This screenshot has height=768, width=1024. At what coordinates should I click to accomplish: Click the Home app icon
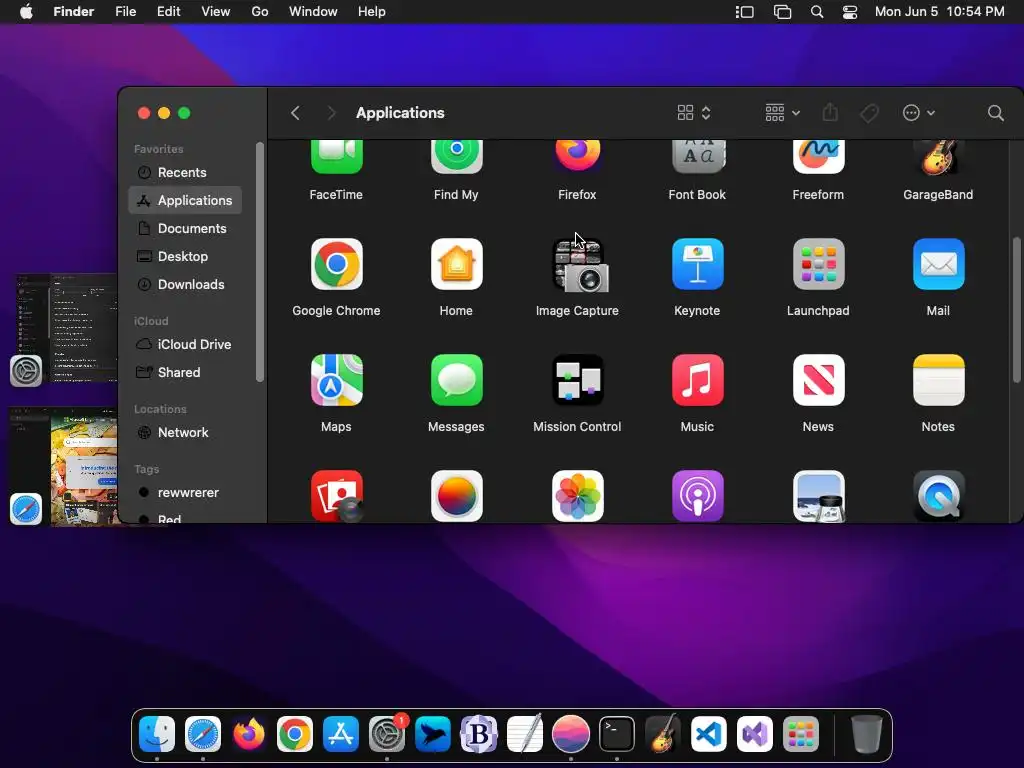456,264
